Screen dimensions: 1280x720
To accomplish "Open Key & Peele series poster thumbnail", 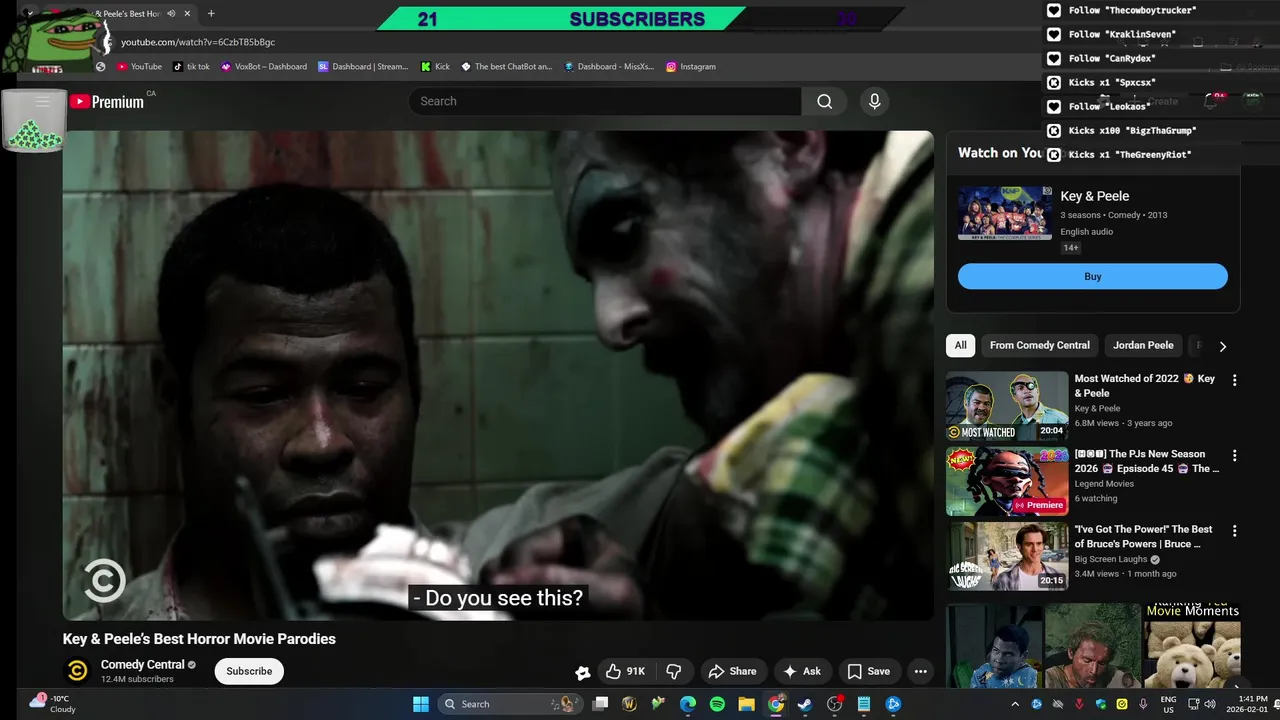I will 1005,213.
